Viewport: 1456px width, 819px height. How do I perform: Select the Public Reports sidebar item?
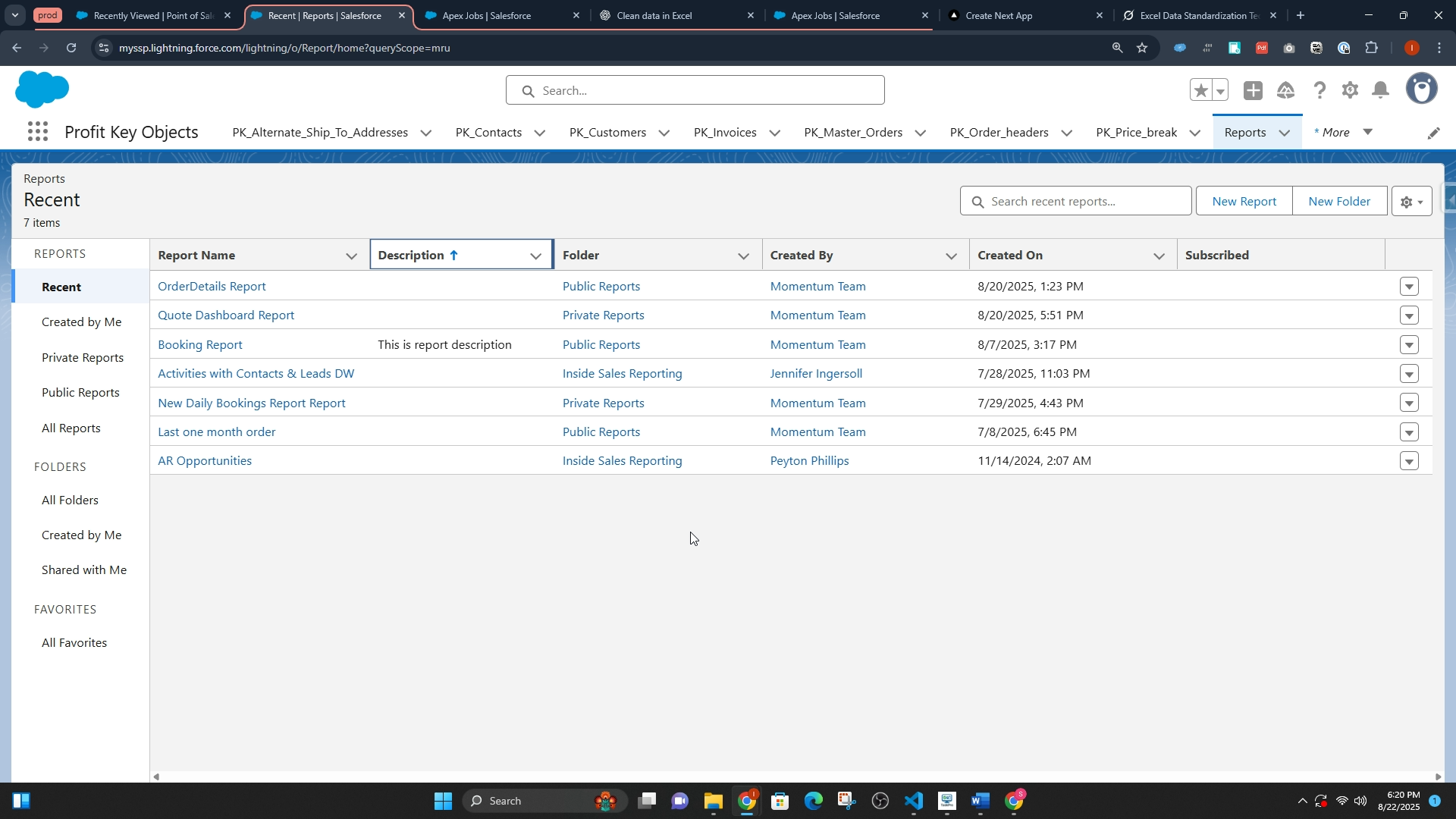80,393
